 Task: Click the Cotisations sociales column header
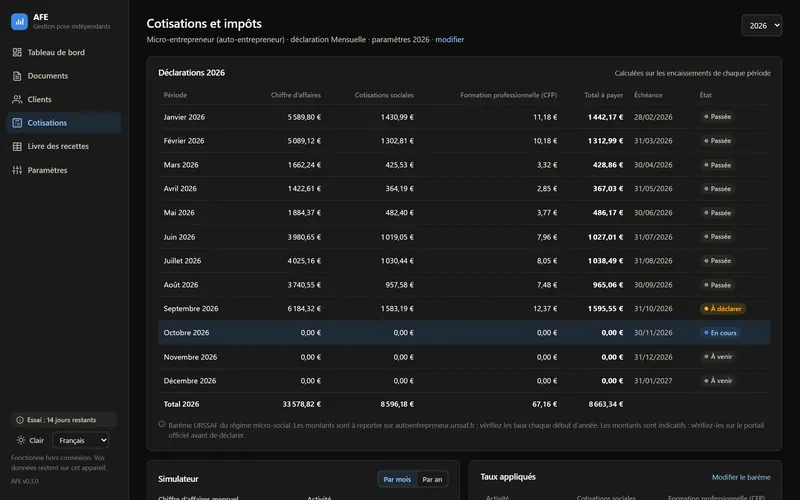pos(384,95)
